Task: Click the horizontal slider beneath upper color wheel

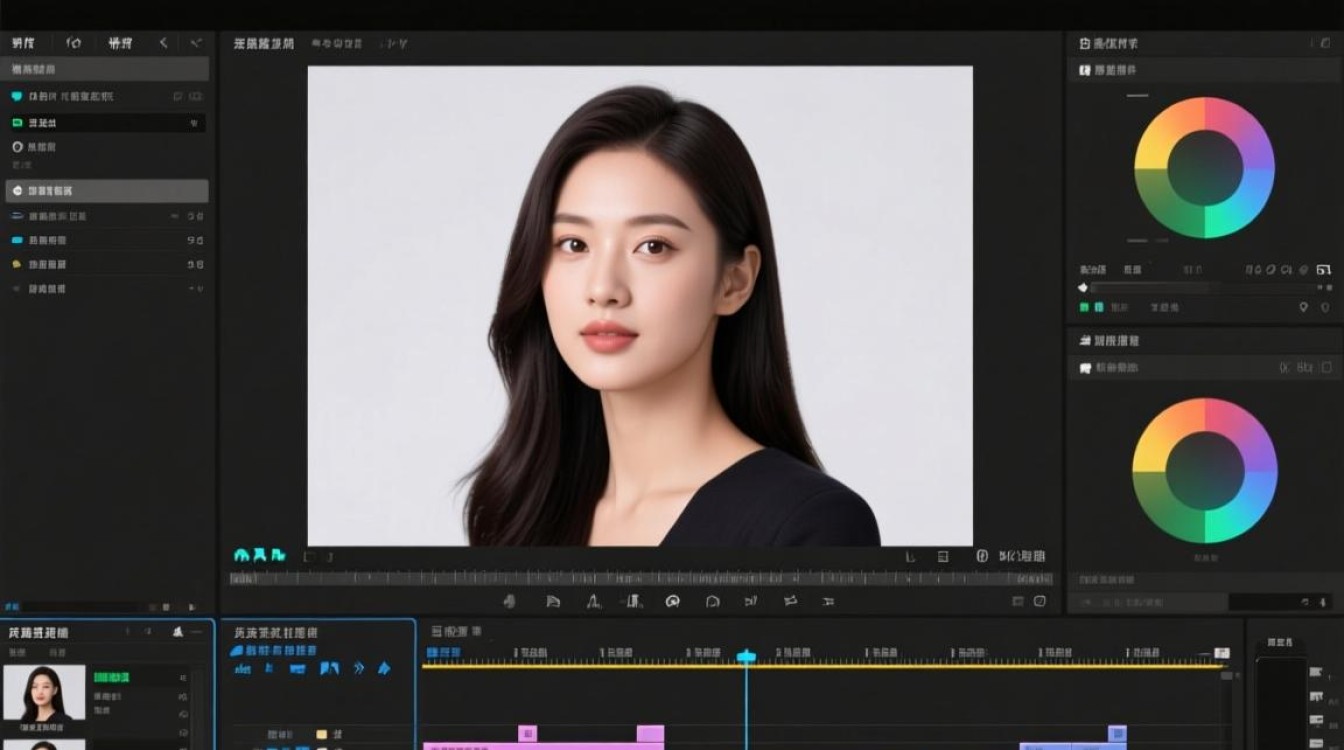Action: tap(1205, 287)
